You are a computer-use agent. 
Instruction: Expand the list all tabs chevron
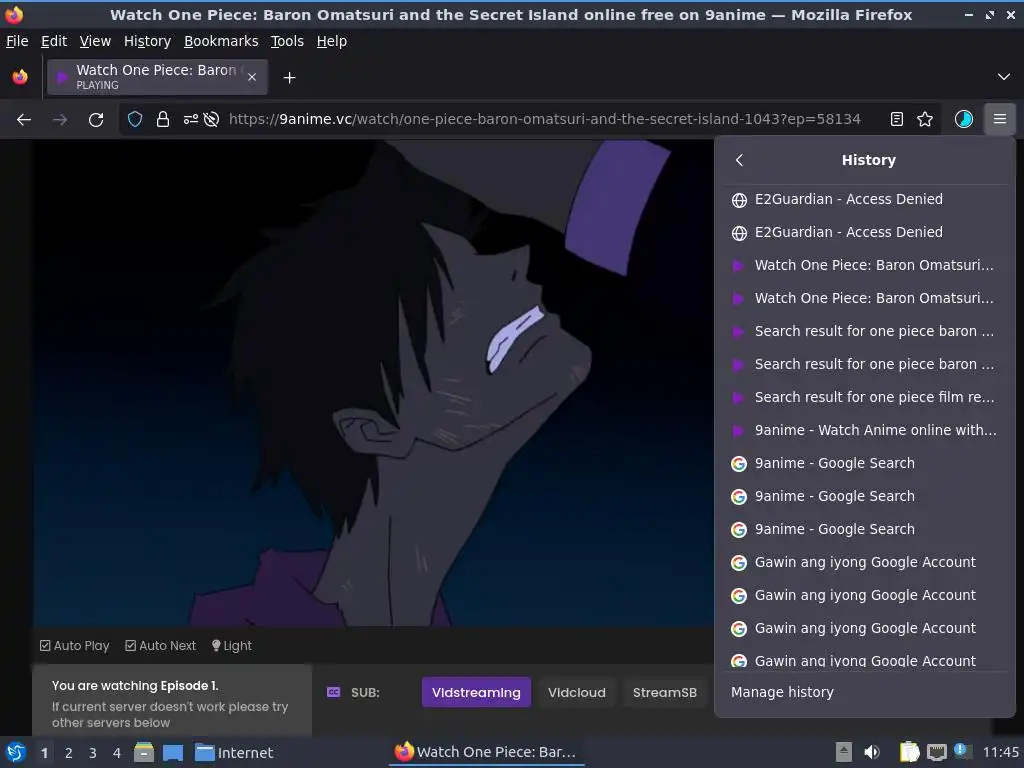coord(1004,77)
